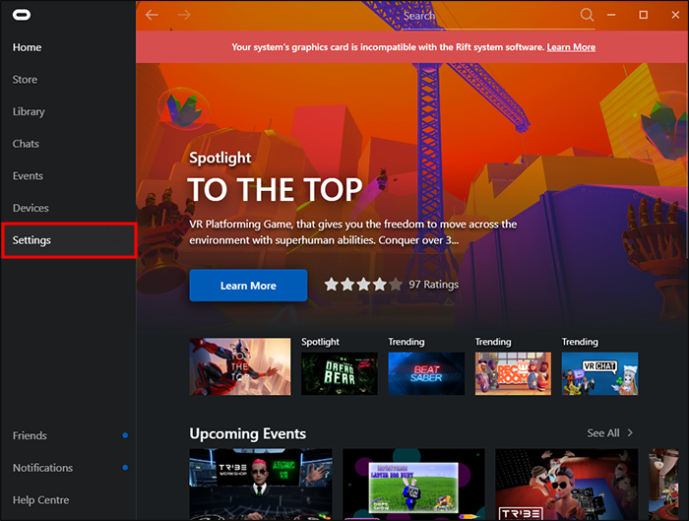Screen dimensions: 689x521
Task: Open the Help Centre
Action: (40, 500)
